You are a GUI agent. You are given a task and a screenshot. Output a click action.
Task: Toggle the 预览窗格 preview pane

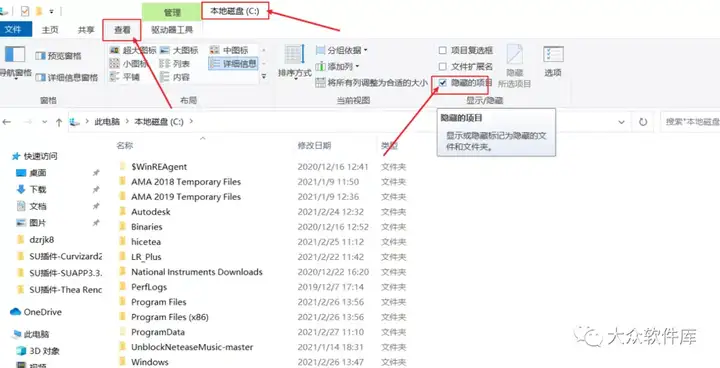tap(59, 56)
